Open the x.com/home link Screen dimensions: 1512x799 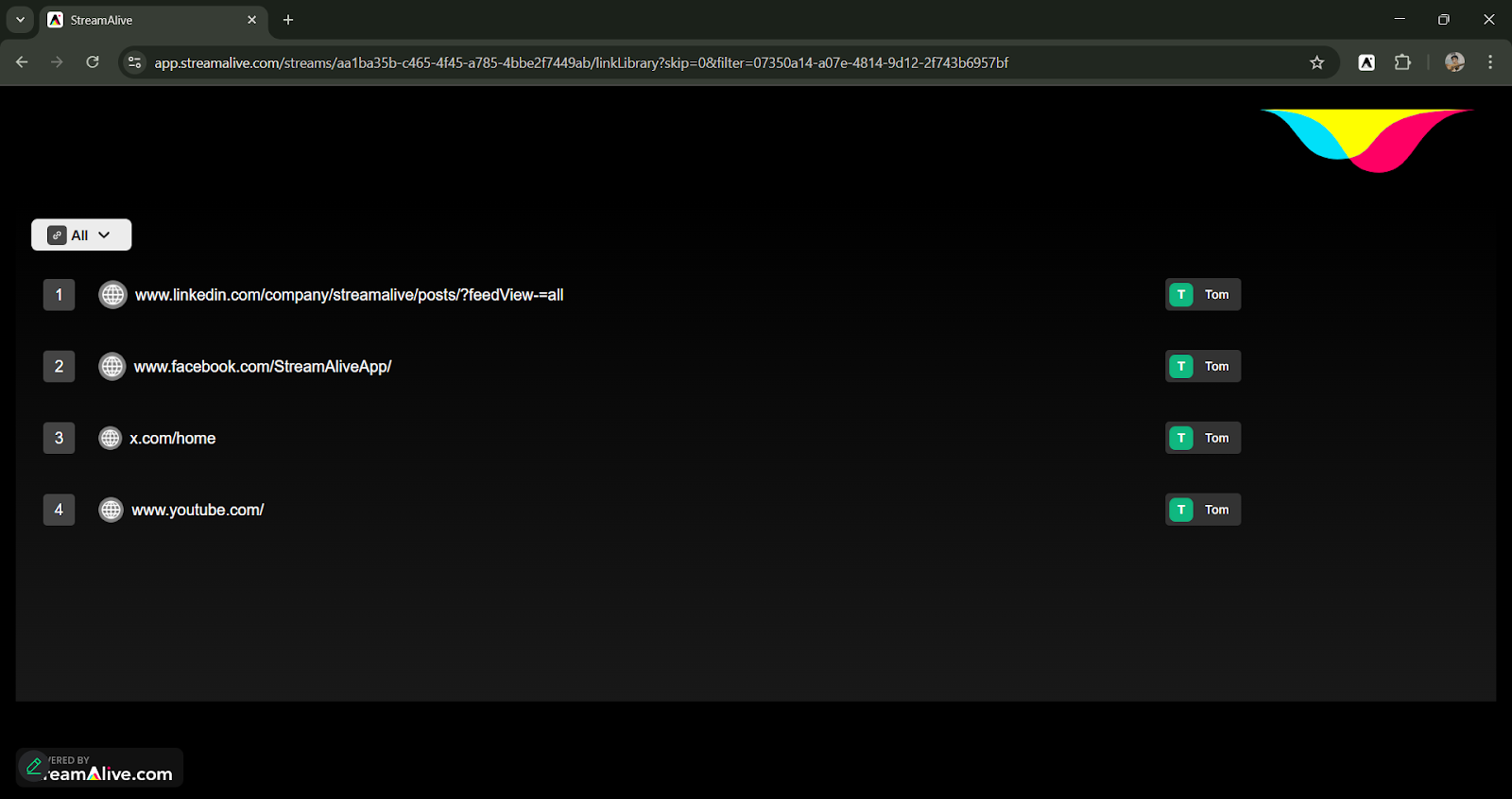point(173,439)
